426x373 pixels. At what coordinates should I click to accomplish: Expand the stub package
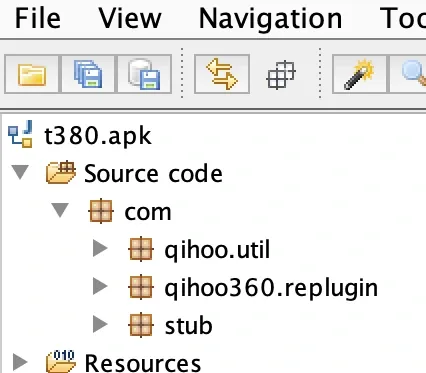(x=100, y=324)
